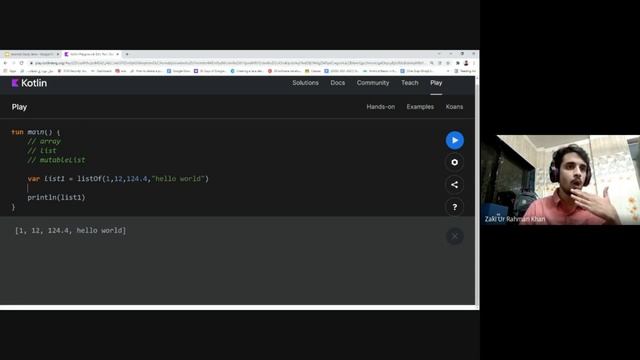Run the code with the blue play button
This screenshot has height=360, width=640.
click(454, 140)
